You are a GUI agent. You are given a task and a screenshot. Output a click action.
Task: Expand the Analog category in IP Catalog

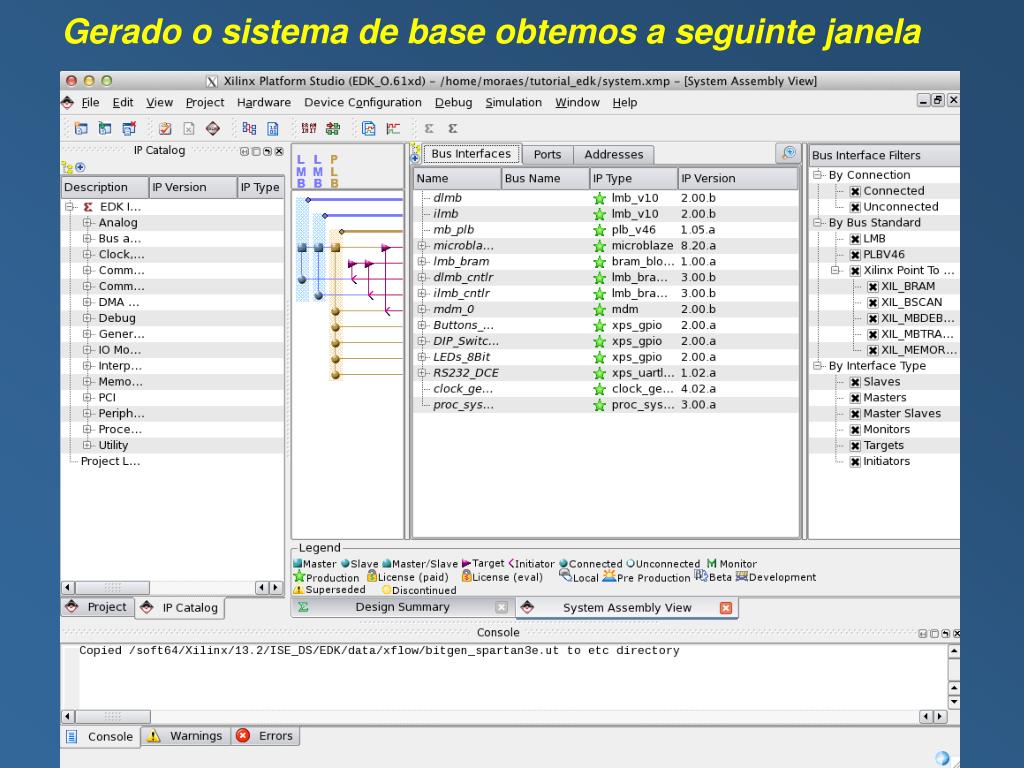(x=87, y=223)
